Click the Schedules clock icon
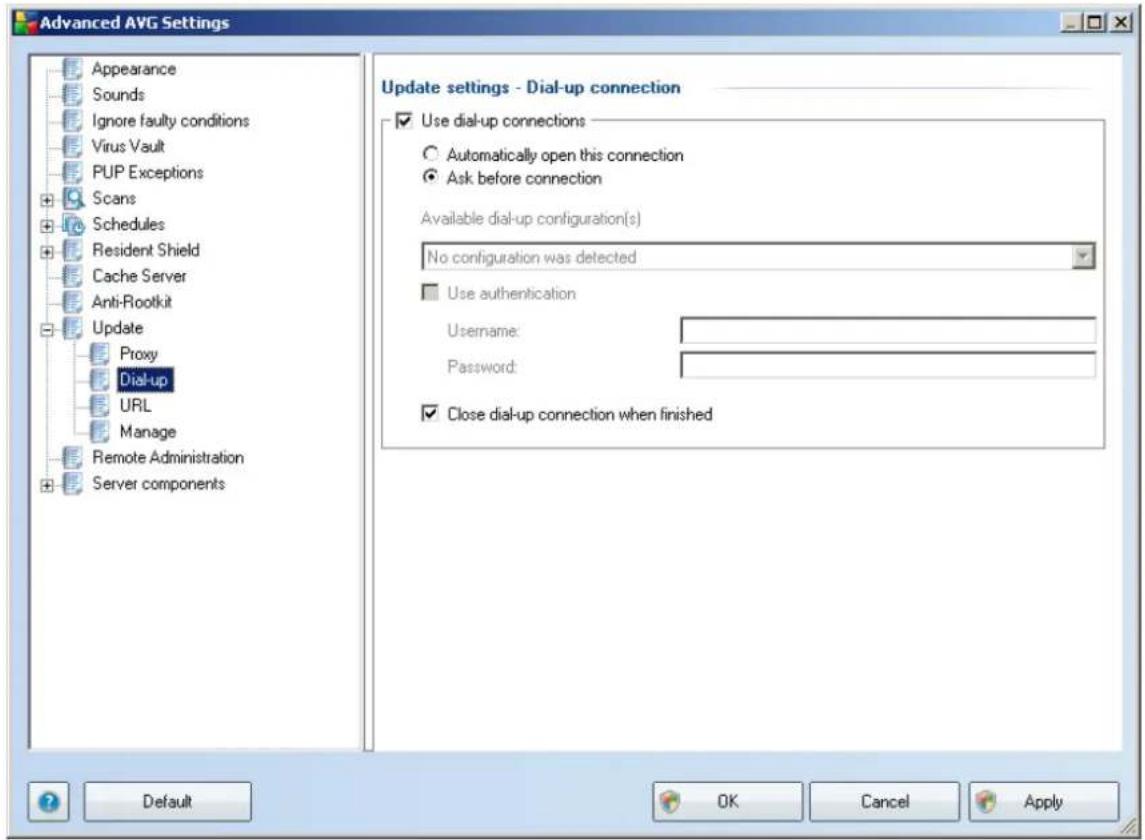Image resolution: width=1145 pixels, height=840 pixels. [x=73, y=224]
